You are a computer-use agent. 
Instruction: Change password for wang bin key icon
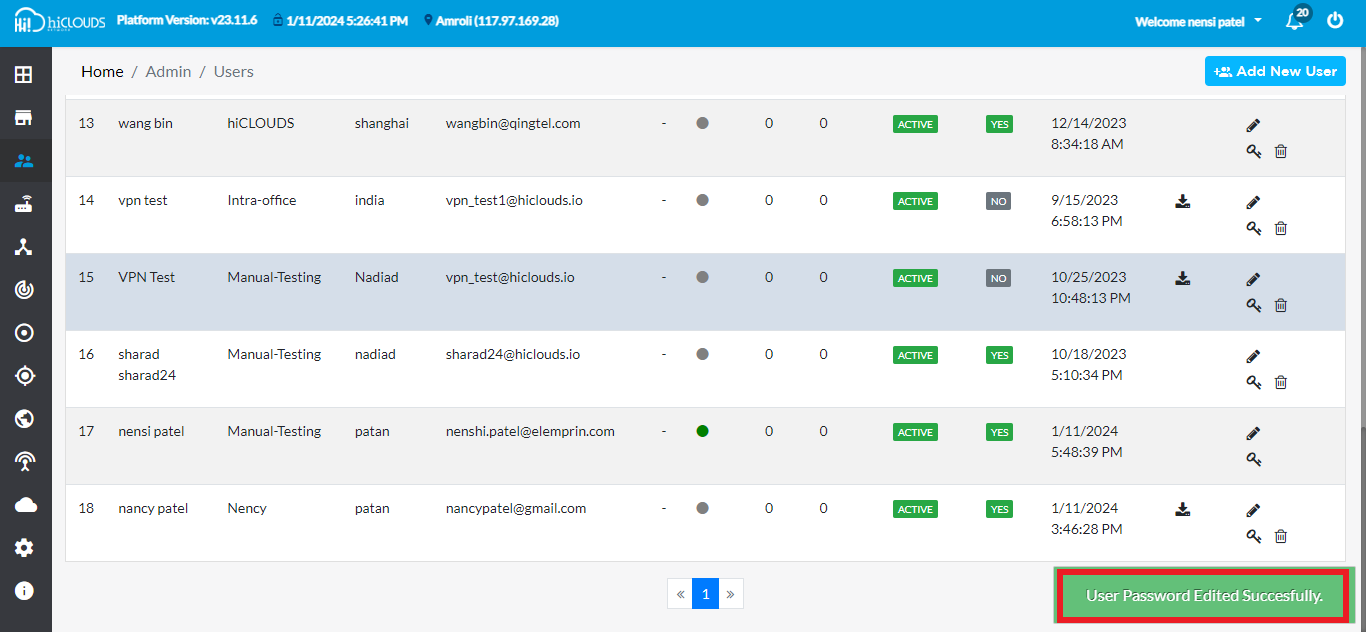click(x=1253, y=151)
